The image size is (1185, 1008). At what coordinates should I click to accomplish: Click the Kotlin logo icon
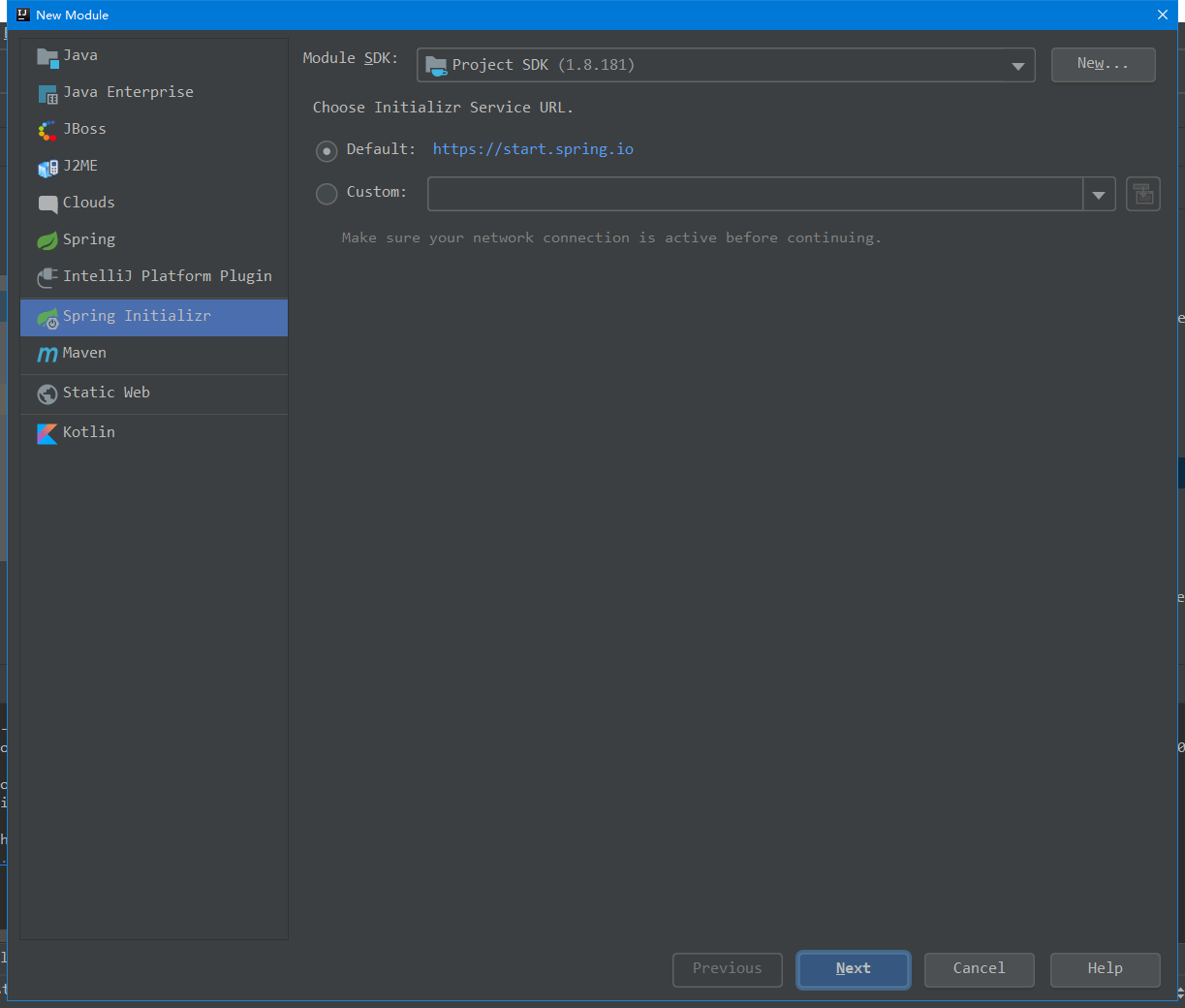pos(47,433)
